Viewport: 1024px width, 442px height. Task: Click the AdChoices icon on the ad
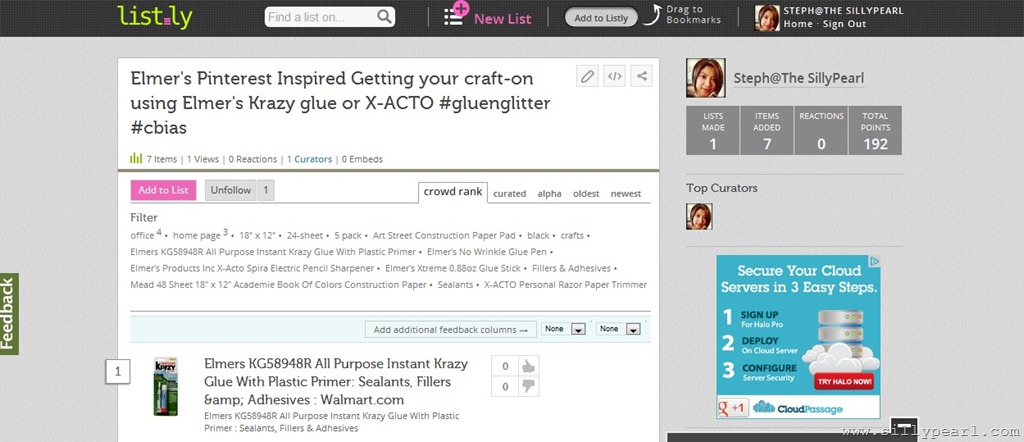(874, 261)
